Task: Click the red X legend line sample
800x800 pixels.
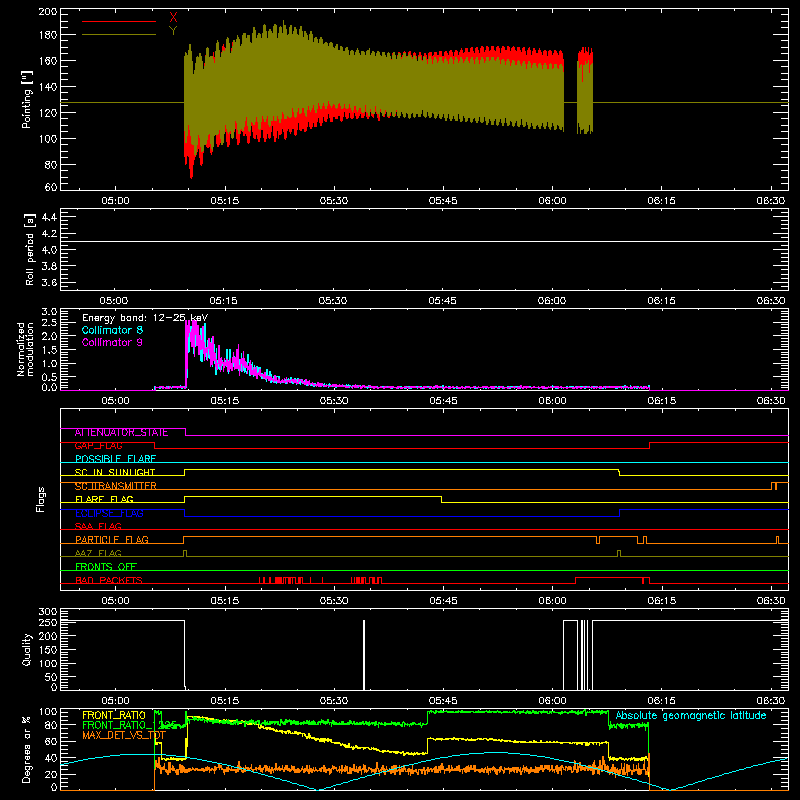Action: tap(119, 21)
